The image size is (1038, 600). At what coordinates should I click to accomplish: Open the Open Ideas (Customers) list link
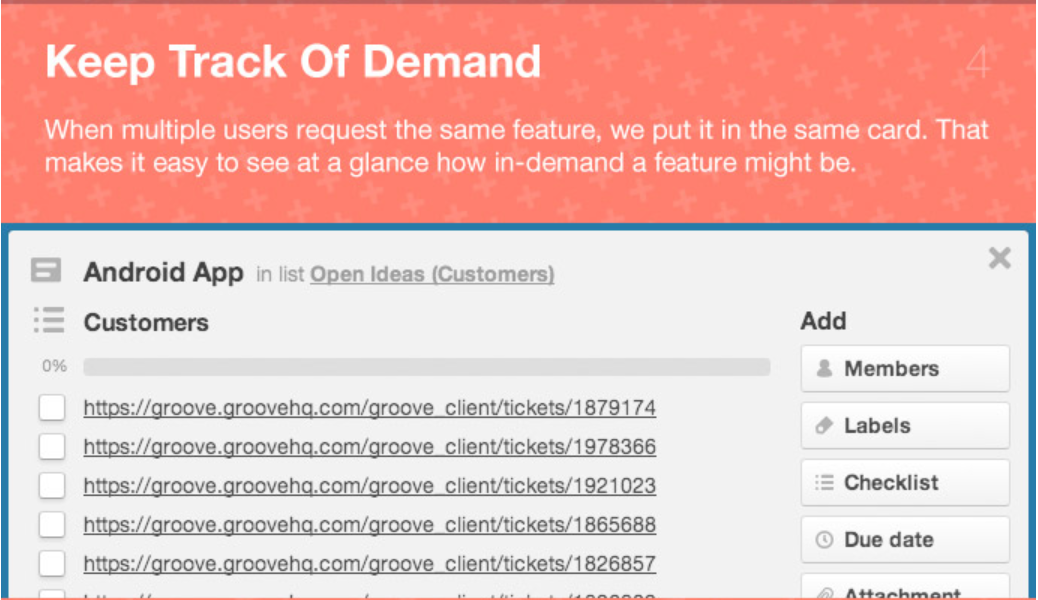432,274
